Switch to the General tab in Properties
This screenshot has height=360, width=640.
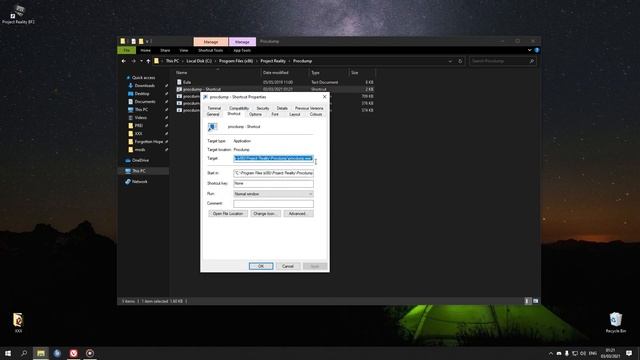pyautogui.click(x=213, y=115)
